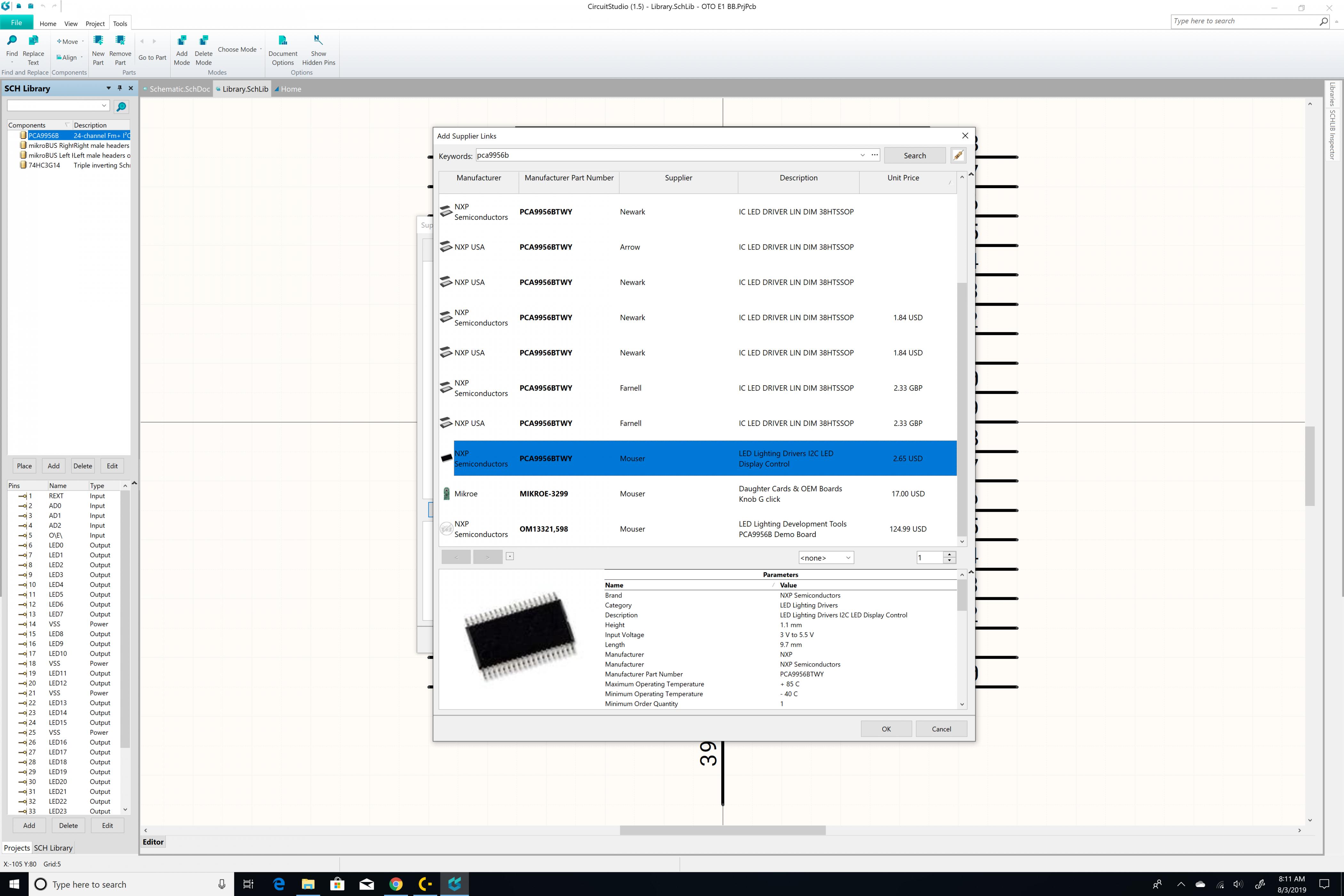Switch to the Projects panel tab
The height and width of the screenshot is (896, 1344).
tap(17, 848)
